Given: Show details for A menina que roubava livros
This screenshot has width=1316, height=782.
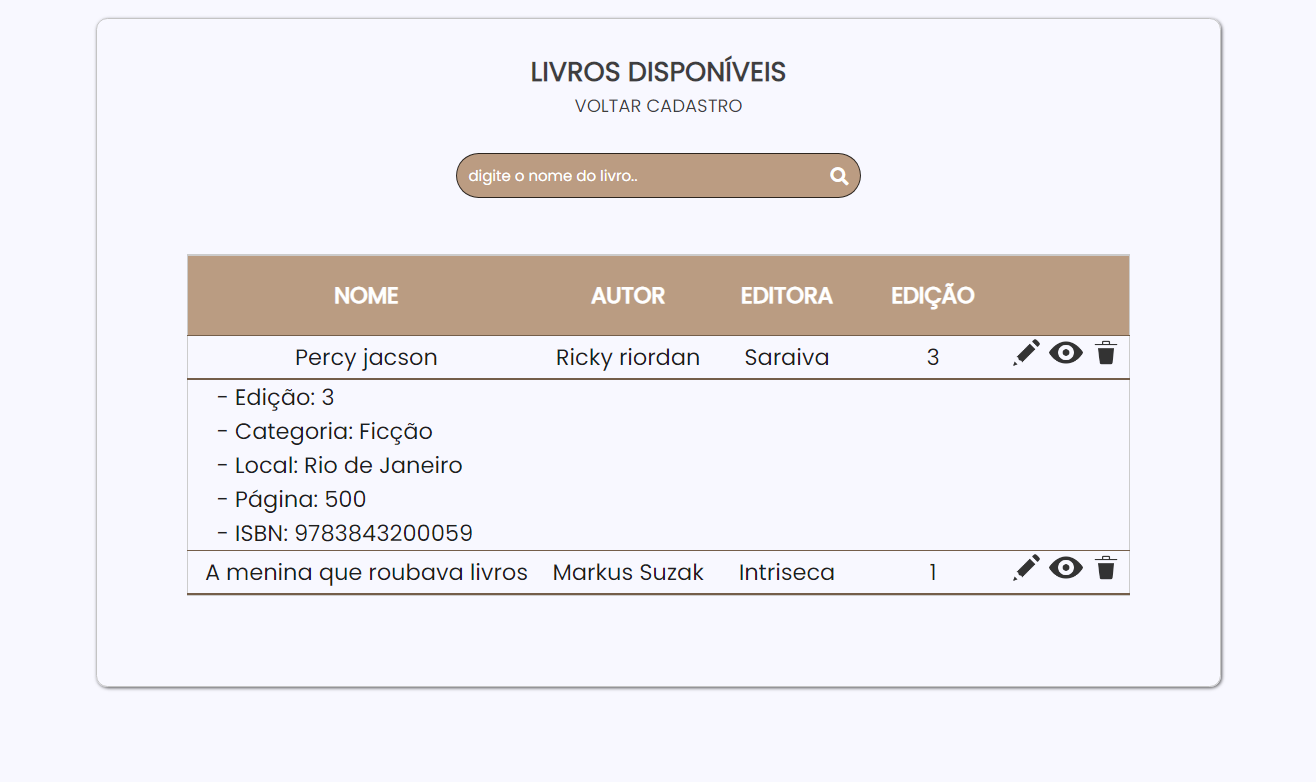Looking at the screenshot, I should [x=1065, y=568].
